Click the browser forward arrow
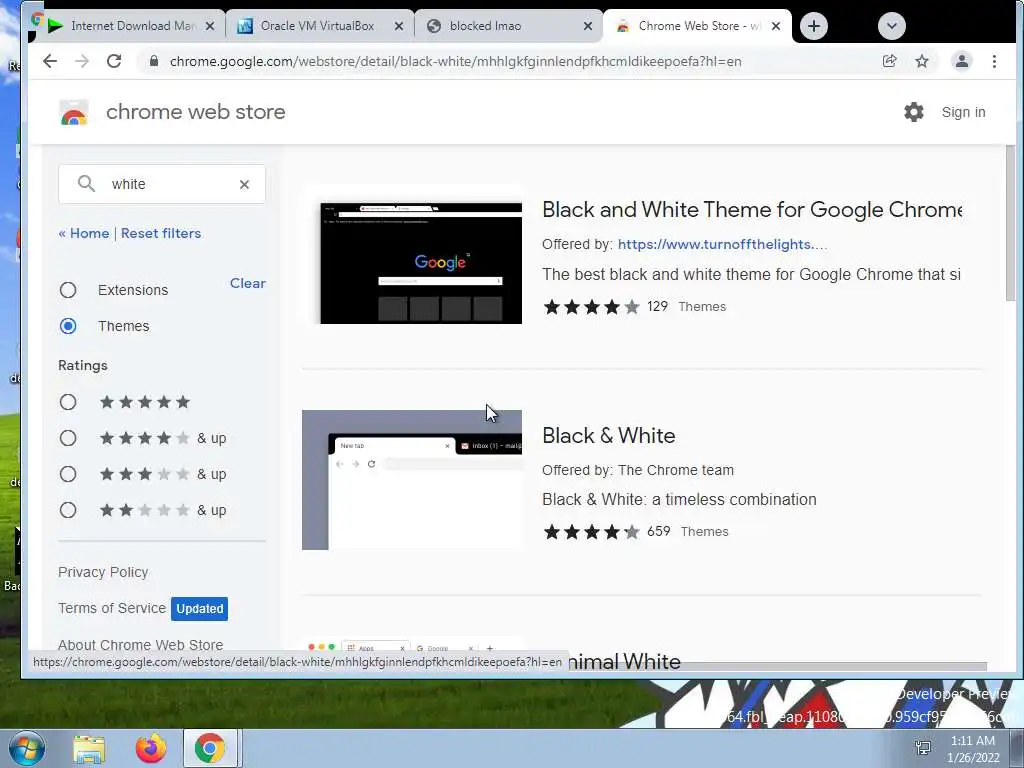This screenshot has width=1024, height=768. 82,61
